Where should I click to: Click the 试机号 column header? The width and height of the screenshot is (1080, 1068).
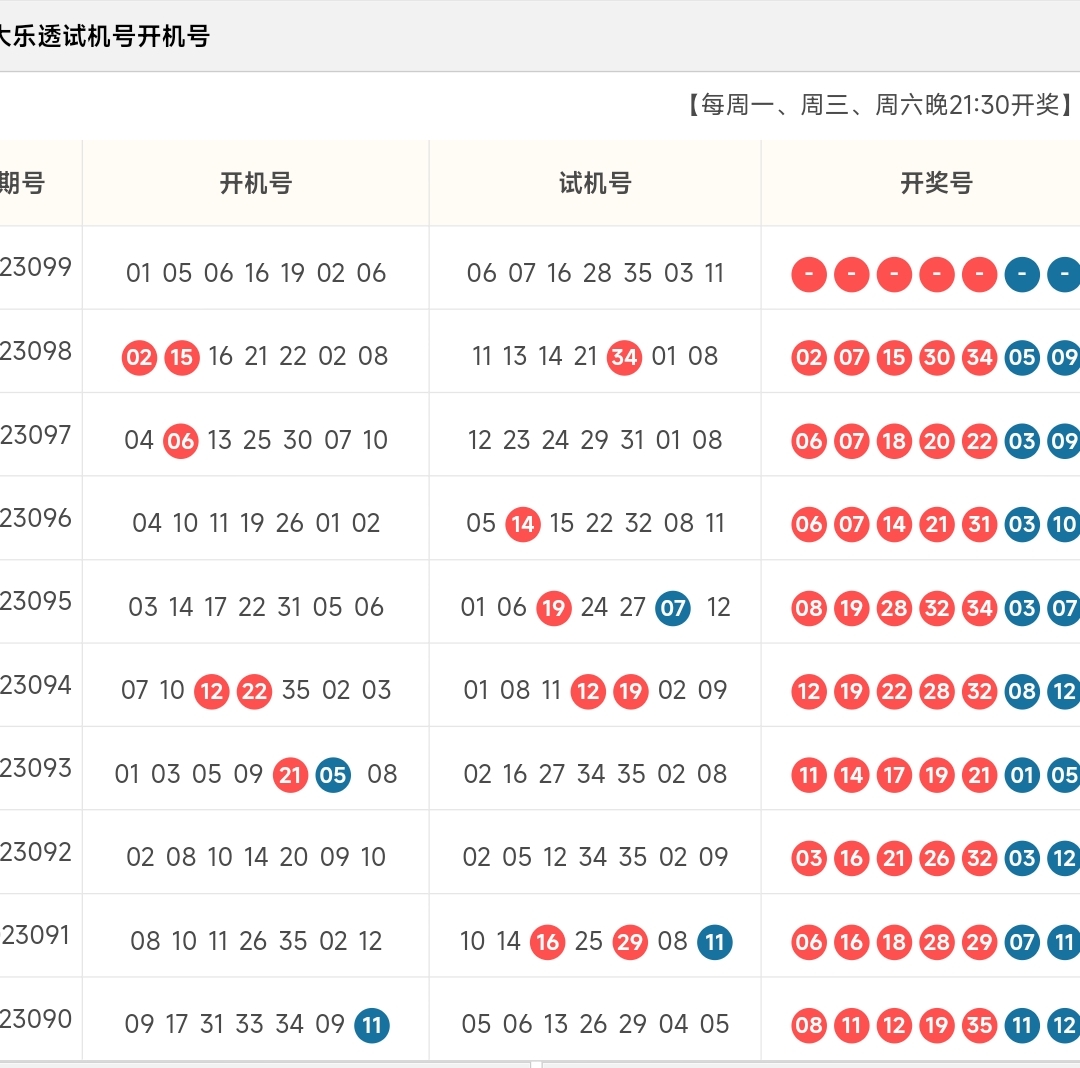[595, 183]
